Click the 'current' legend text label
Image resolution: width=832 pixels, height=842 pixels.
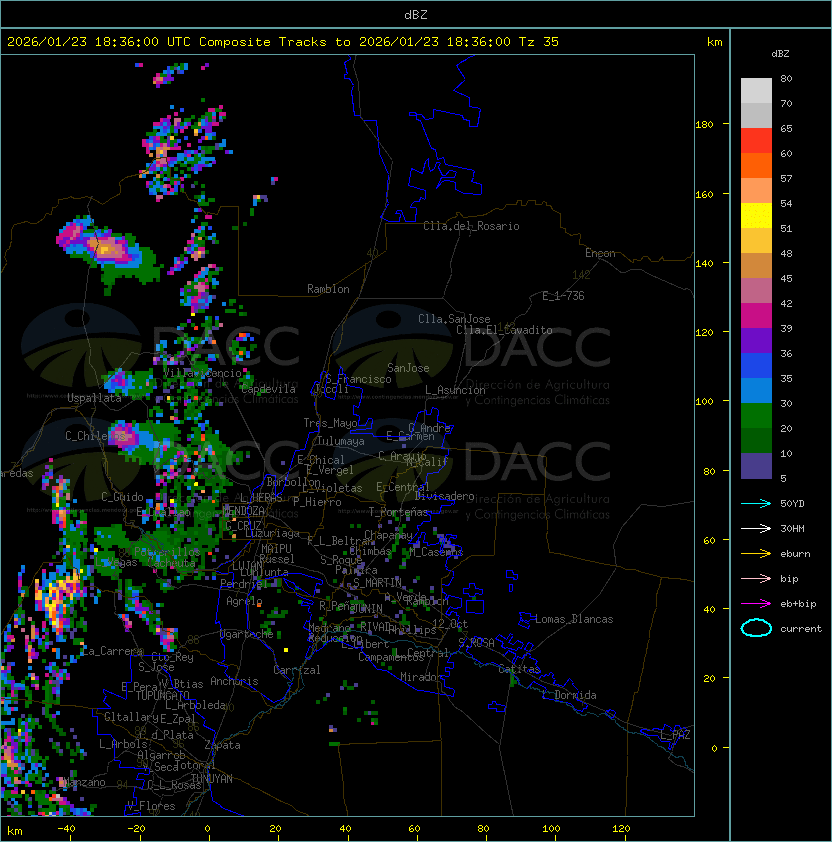pos(801,629)
